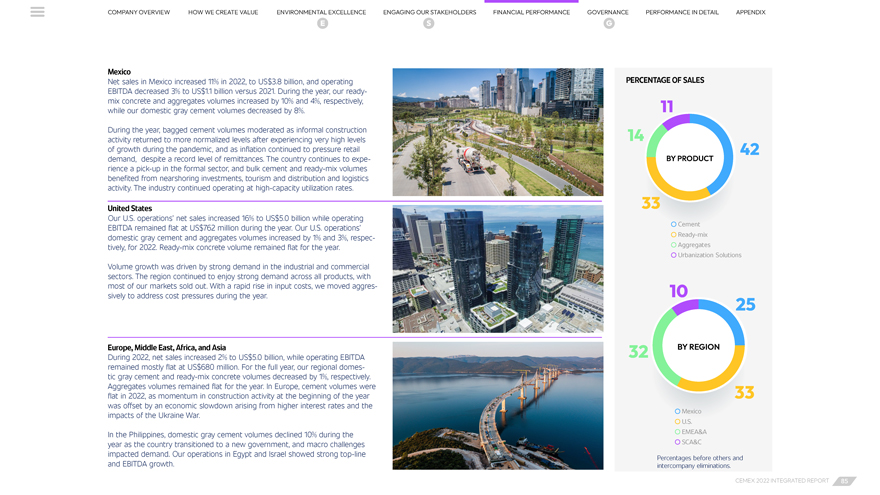Click the Percentage of Sales title

pos(665,80)
